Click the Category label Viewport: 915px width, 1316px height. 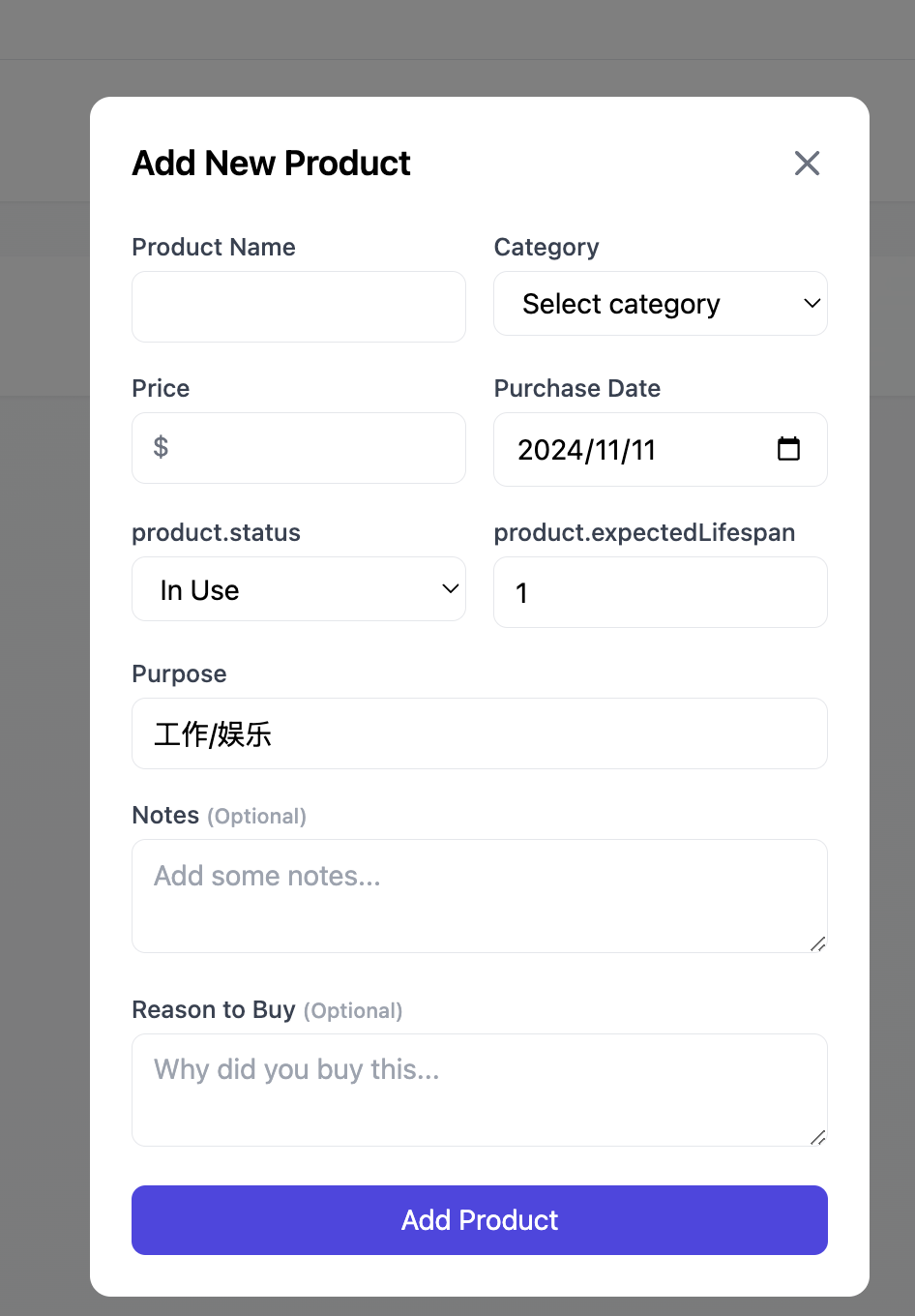pos(546,248)
